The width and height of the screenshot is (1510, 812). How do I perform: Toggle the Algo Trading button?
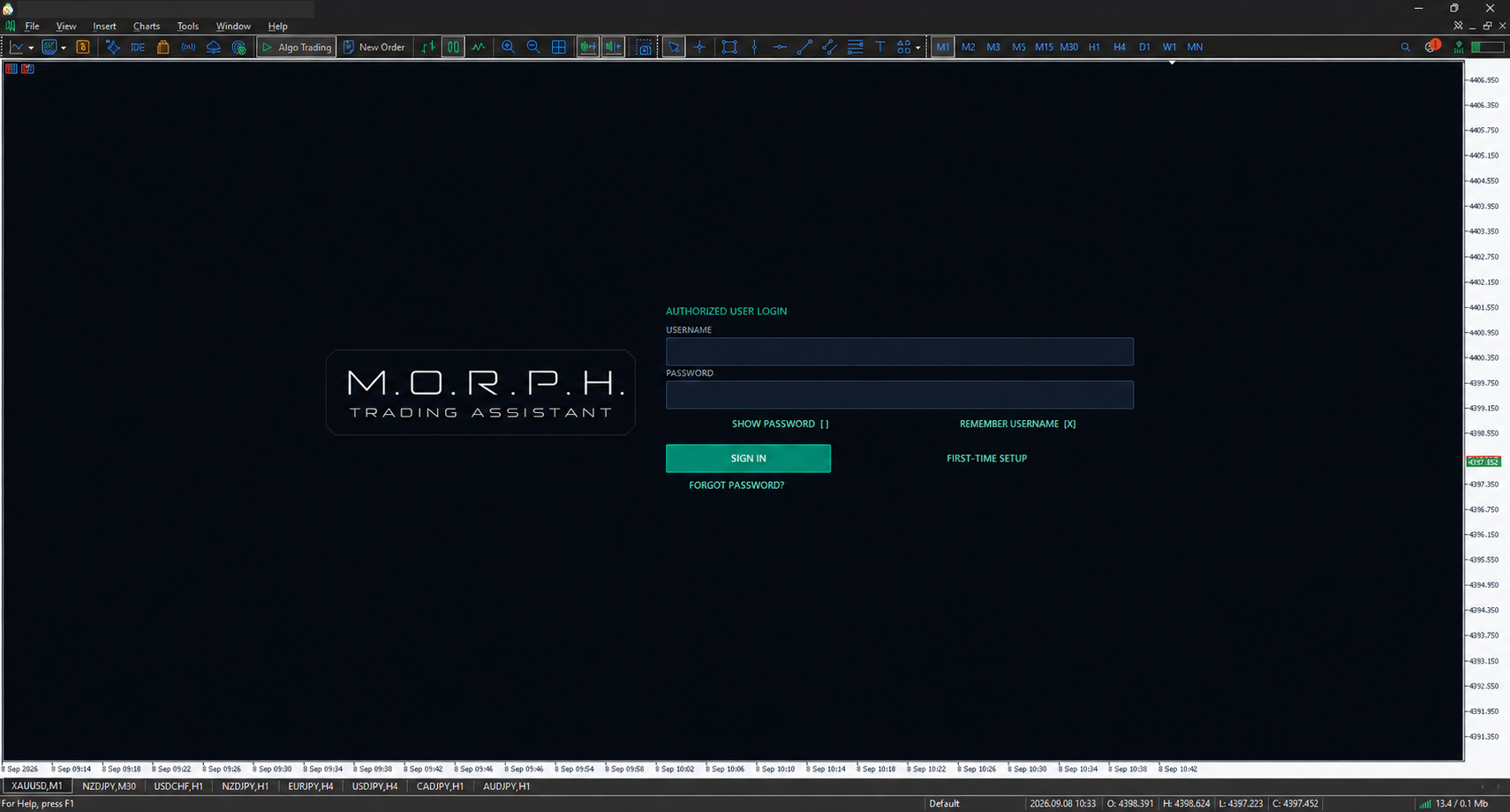[296, 47]
